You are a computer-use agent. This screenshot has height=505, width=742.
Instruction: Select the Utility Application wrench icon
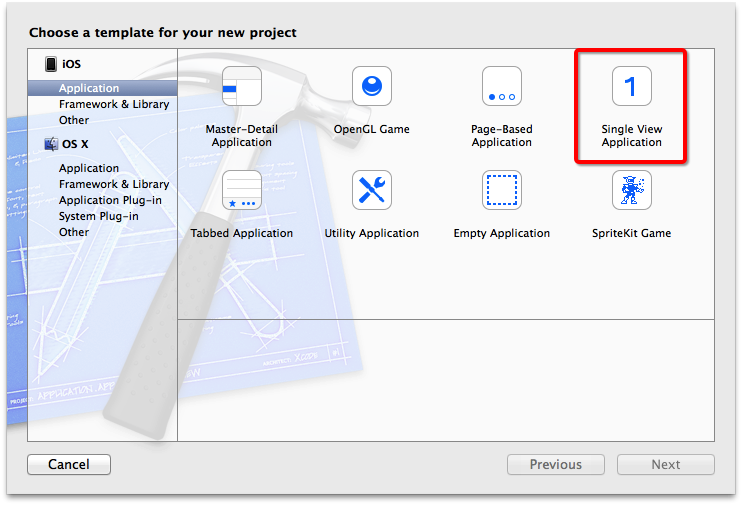click(x=372, y=190)
